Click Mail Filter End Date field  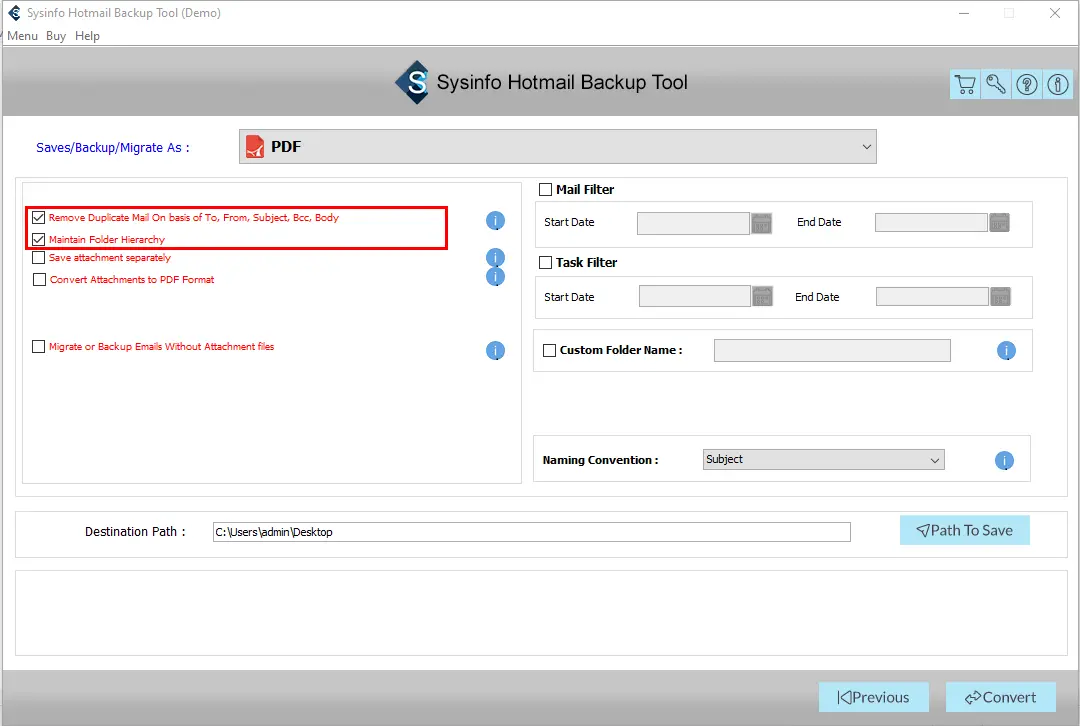coord(931,222)
